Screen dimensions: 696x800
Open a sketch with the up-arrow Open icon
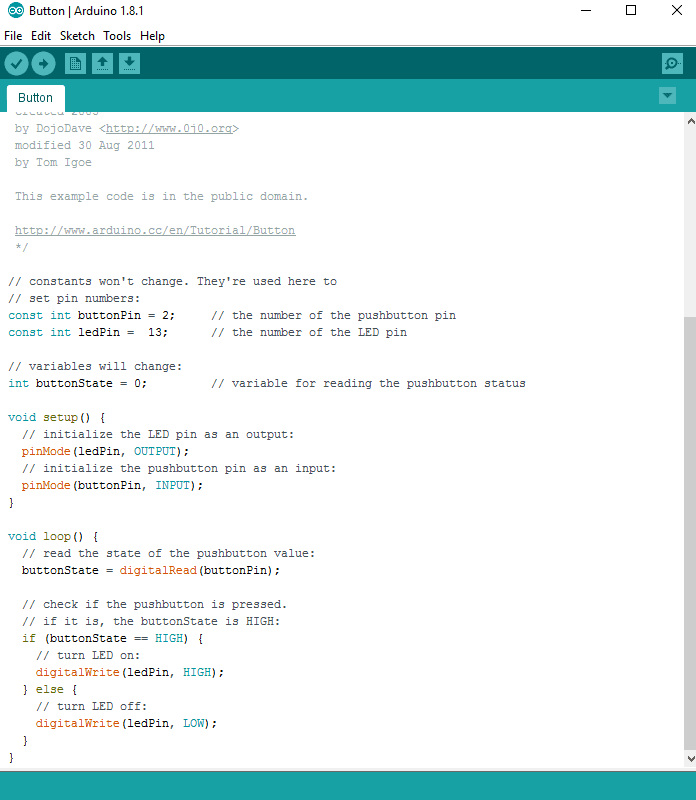pyautogui.click(x=103, y=64)
